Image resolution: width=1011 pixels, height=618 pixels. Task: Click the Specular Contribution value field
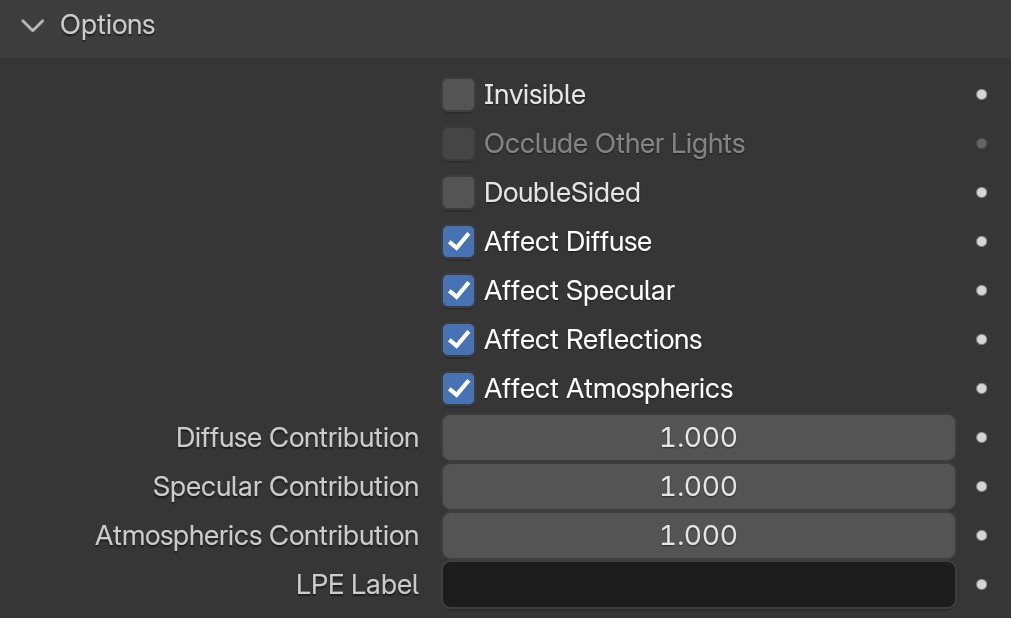pos(698,486)
